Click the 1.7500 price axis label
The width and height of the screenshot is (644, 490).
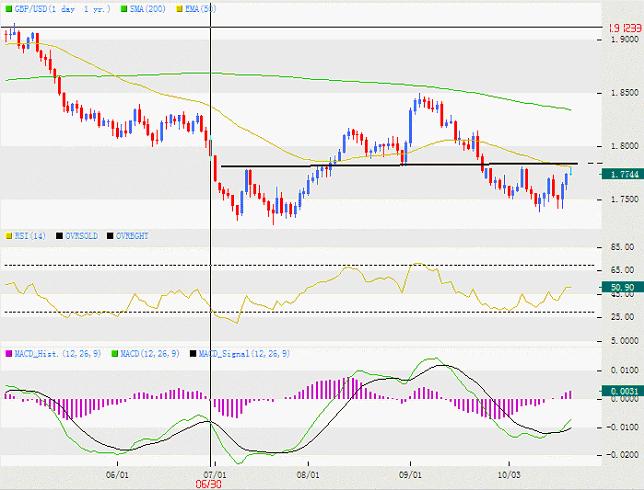coord(625,199)
